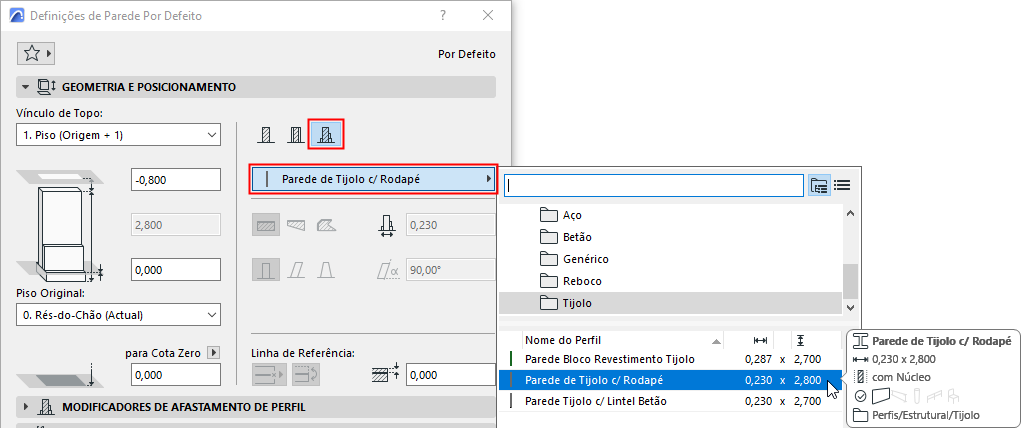
Task: Open the Favorites star button
Action: [x=35, y=54]
